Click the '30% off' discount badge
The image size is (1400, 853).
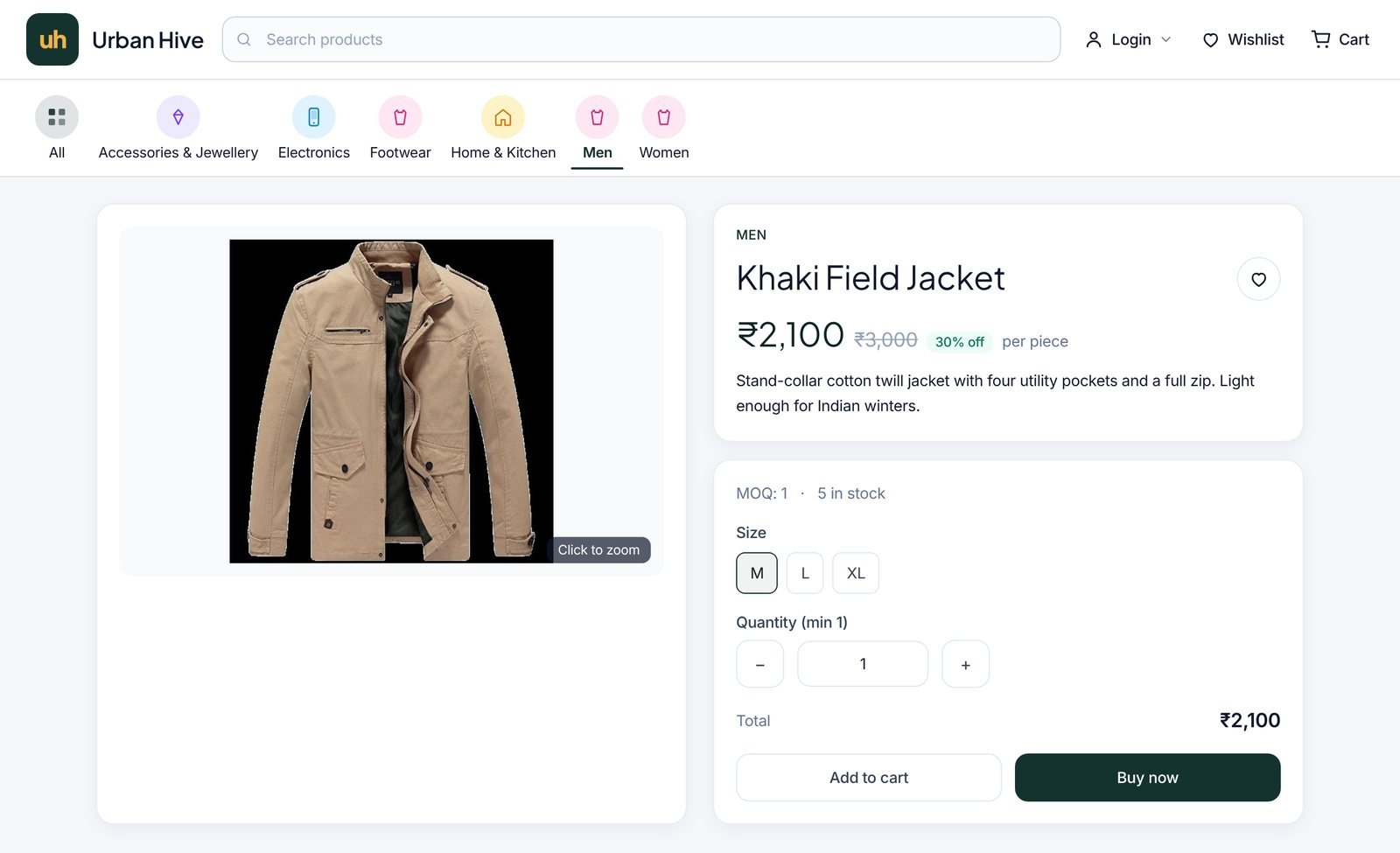(959, 342)
